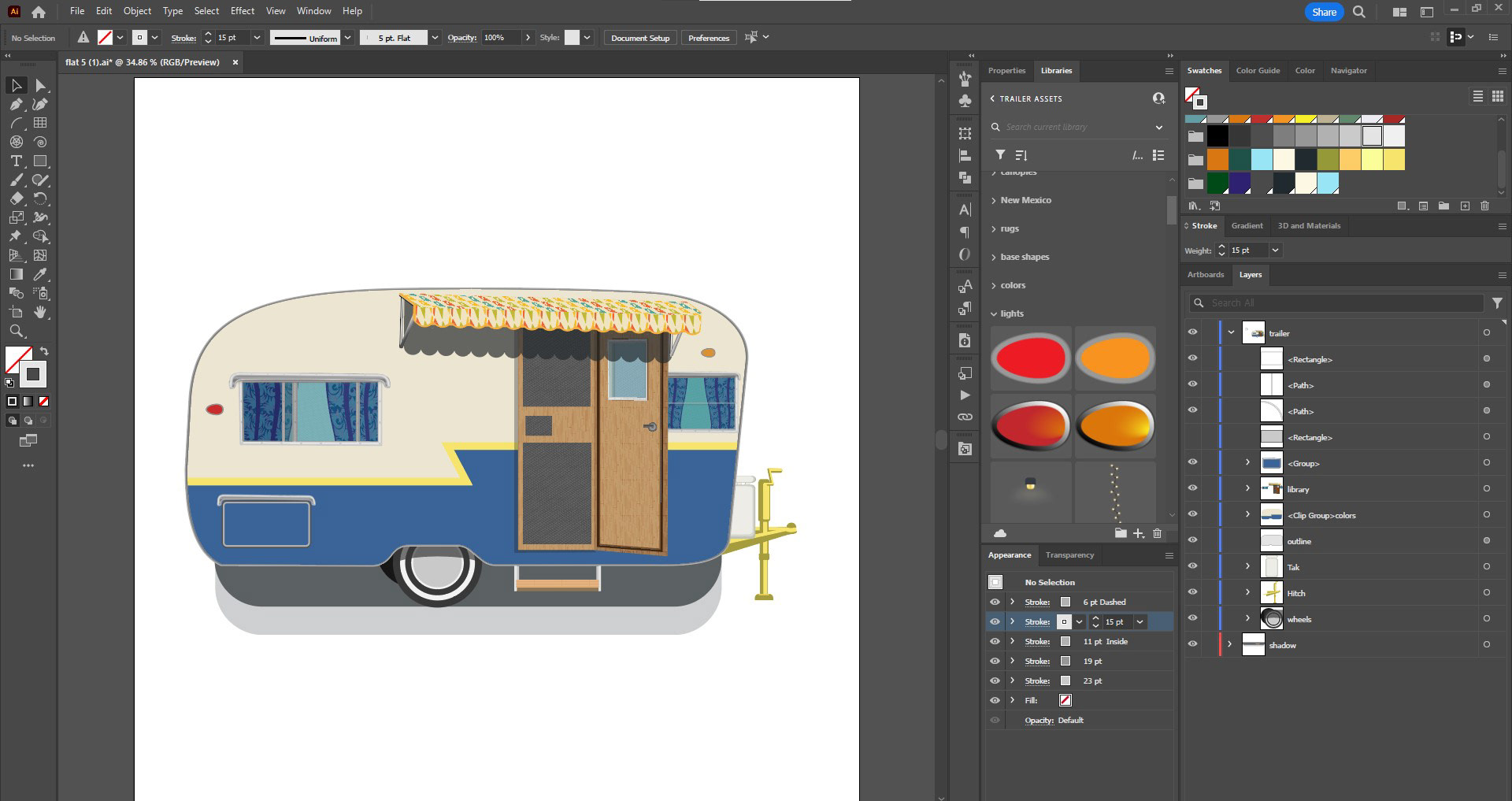Open the search icon next to Share
The height and width of the screenshot is (801, 1512).
1359,12
